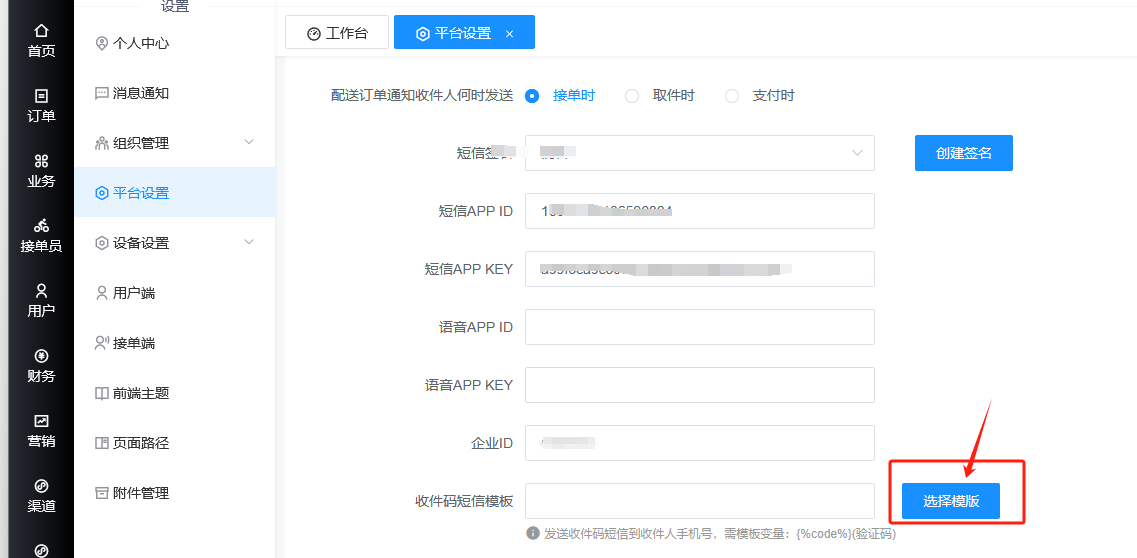Open the 接单员 courier icon

click(41, 225)
